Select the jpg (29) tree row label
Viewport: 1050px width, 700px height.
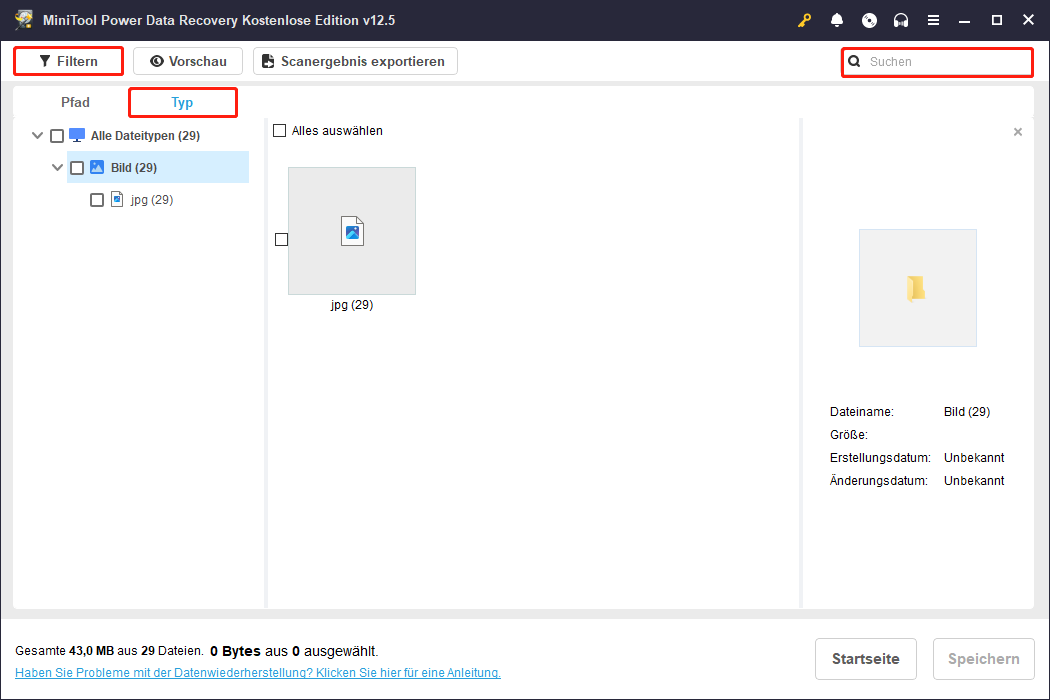[152, 200]
